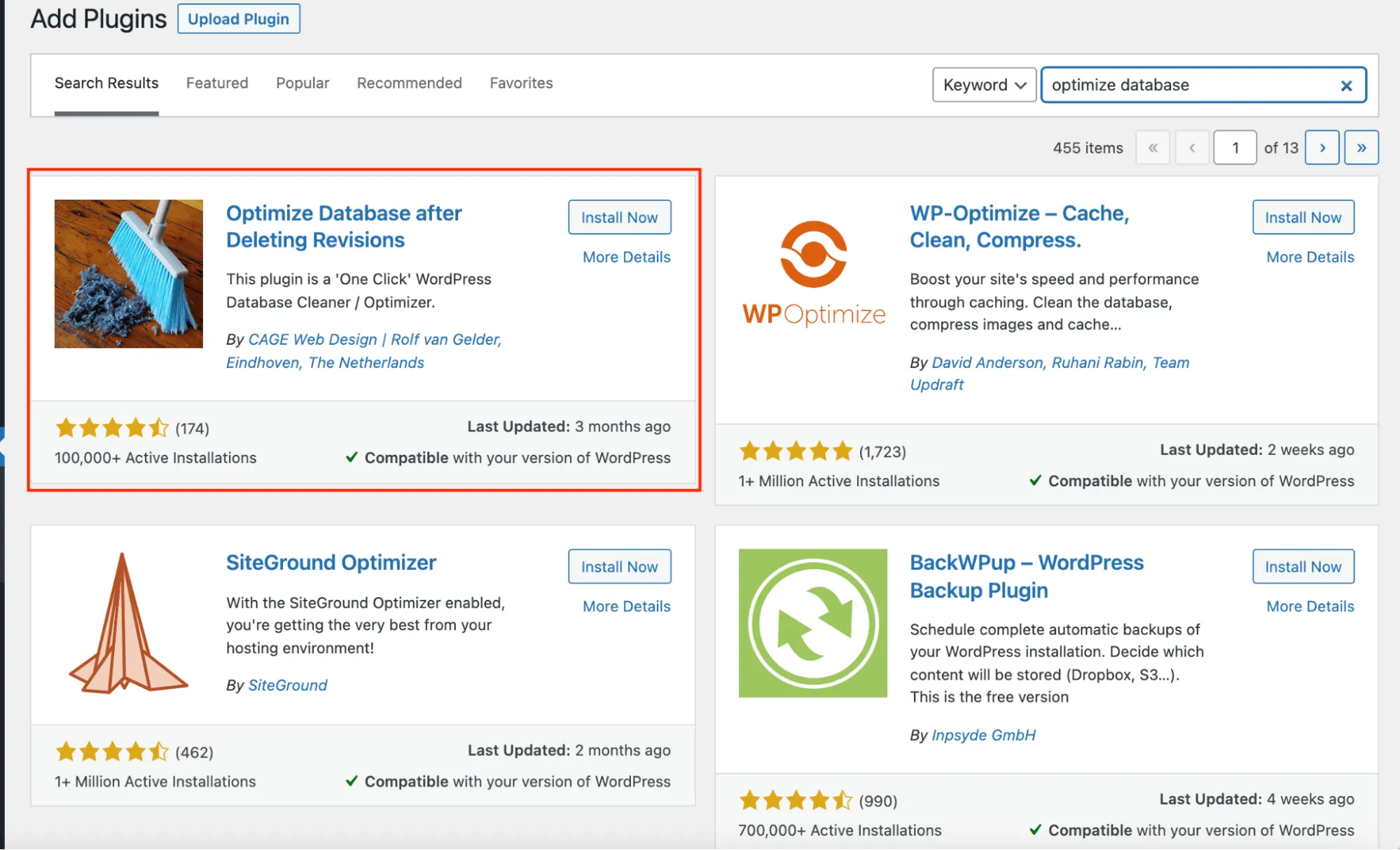Click the Upload Plugin button
Screen dimensions: 1400x850
click(238, 18)
